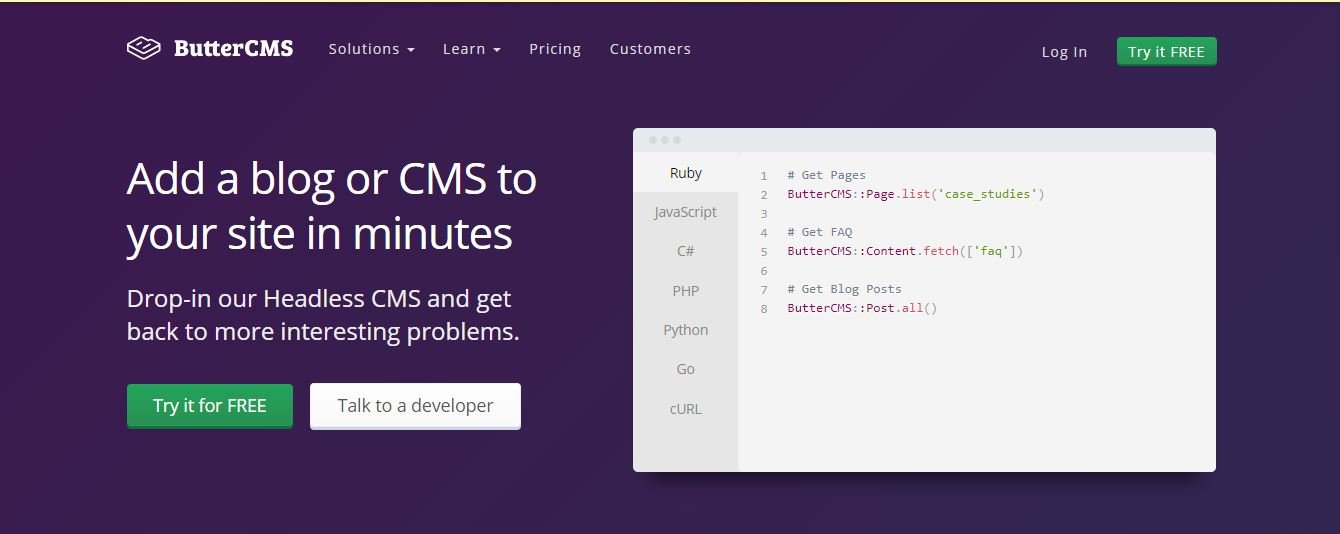The width and height of the screenshot is (1340, 534).
Task: Go to the Pricing page
Action: tap(555, 49)
